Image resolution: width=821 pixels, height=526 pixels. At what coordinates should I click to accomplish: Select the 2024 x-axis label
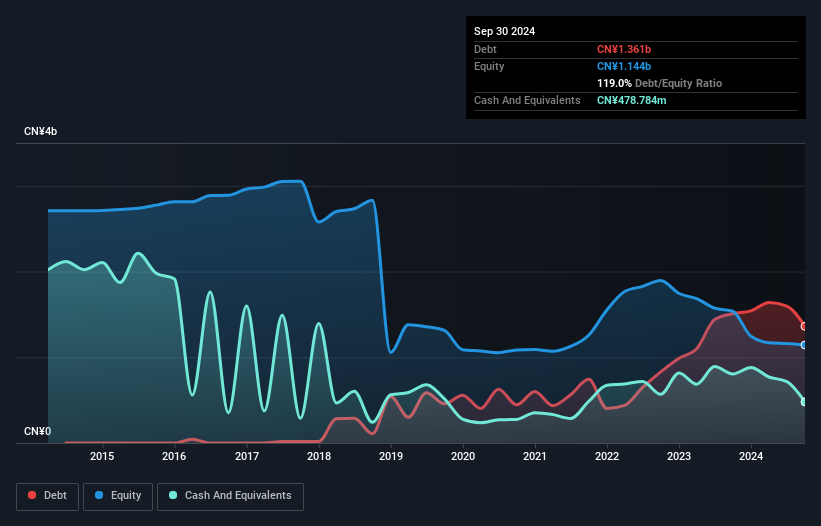click(x=751, y=456)
